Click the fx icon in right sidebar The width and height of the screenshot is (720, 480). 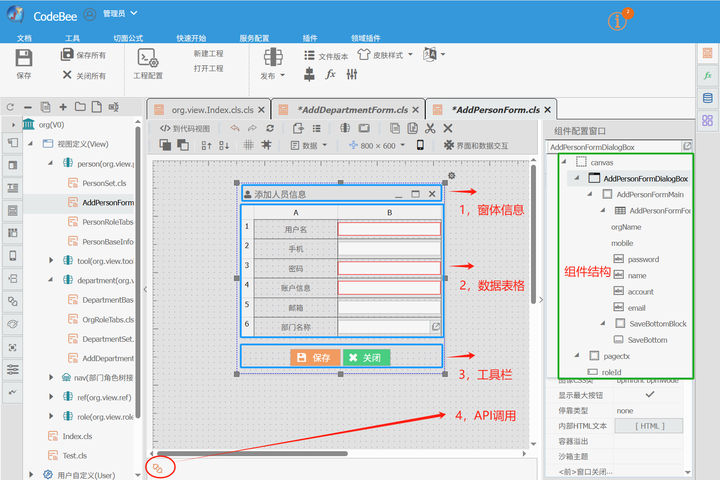(x=708, y=75)
